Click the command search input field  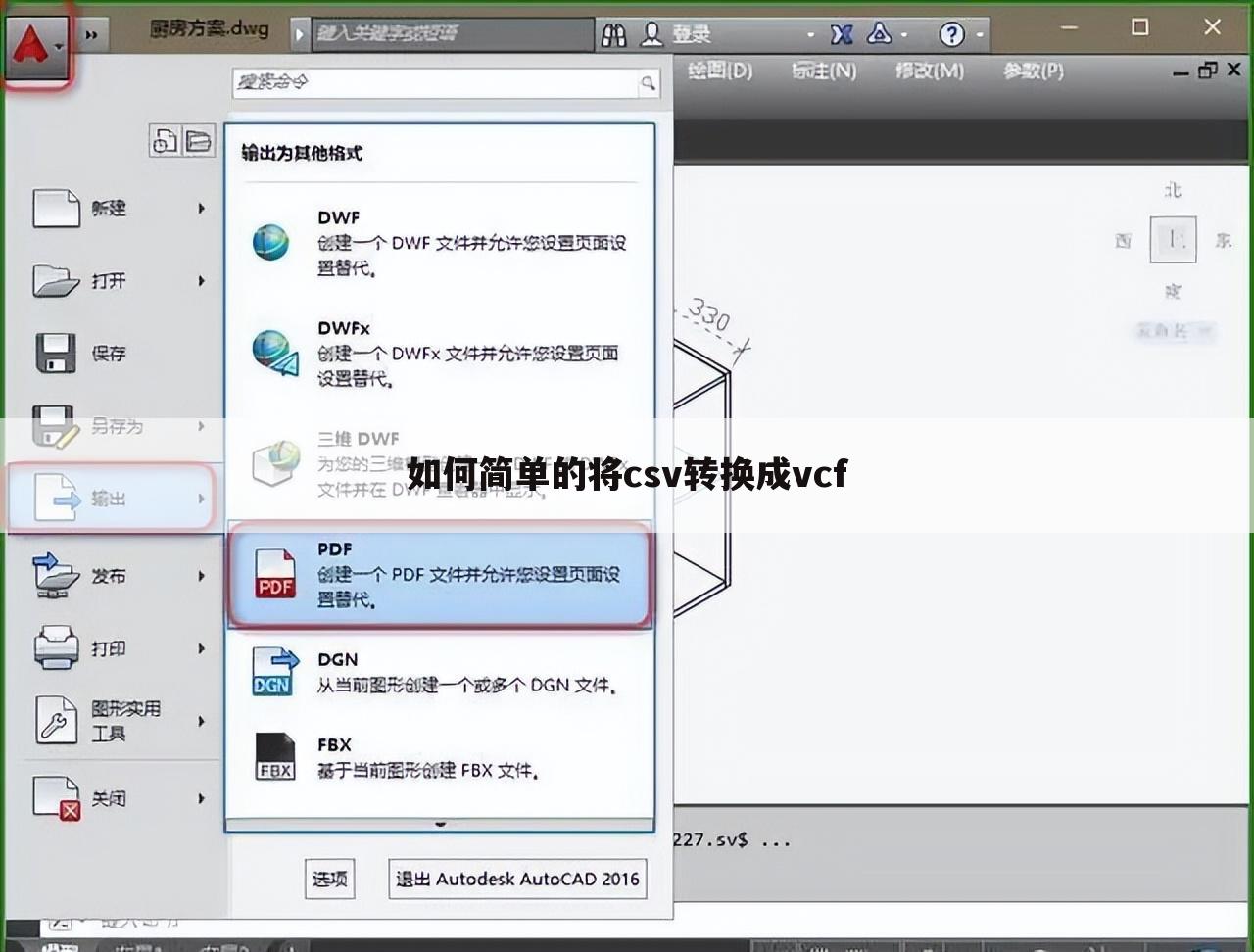[436, 83]
